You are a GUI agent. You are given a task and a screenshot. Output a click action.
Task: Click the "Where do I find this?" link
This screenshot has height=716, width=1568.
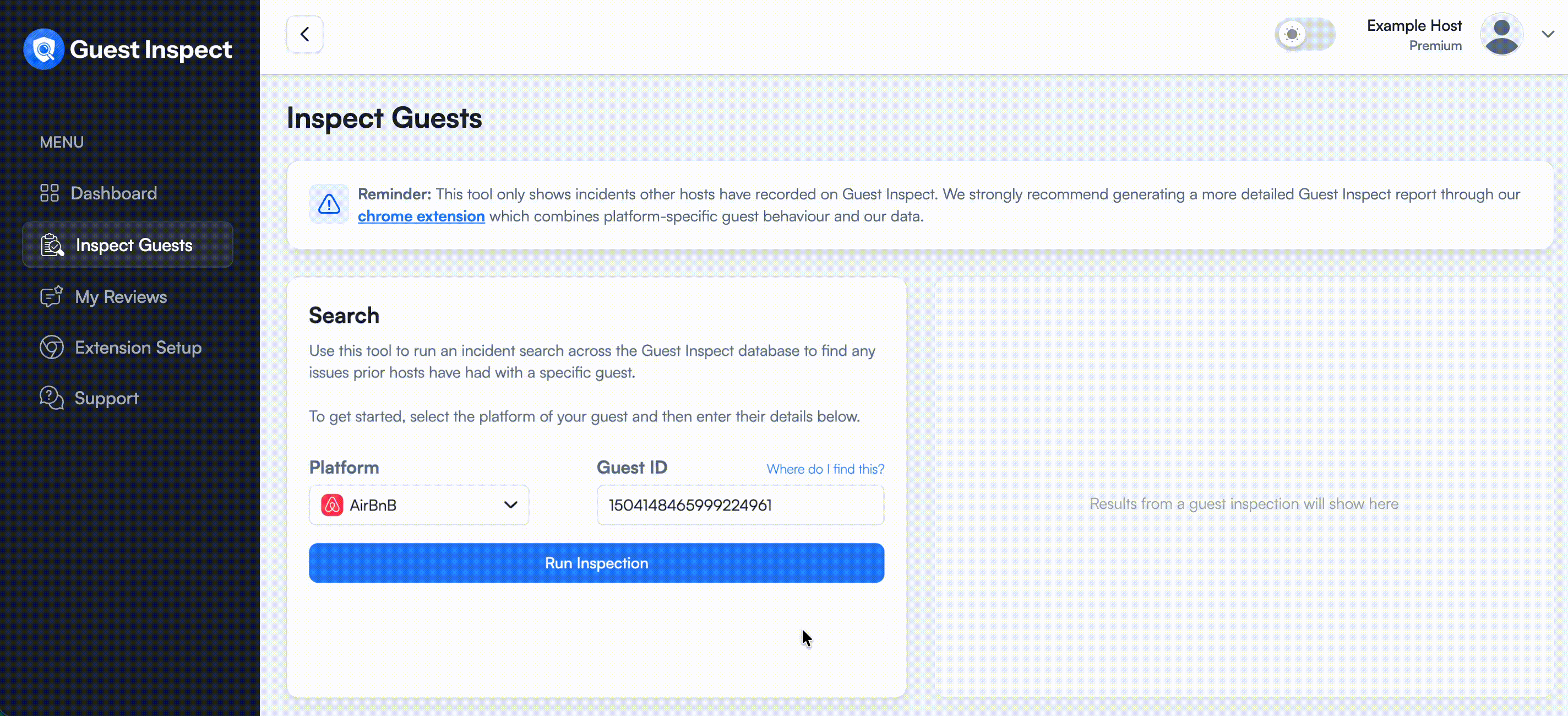pyautogui.click(x=825, y=469)
